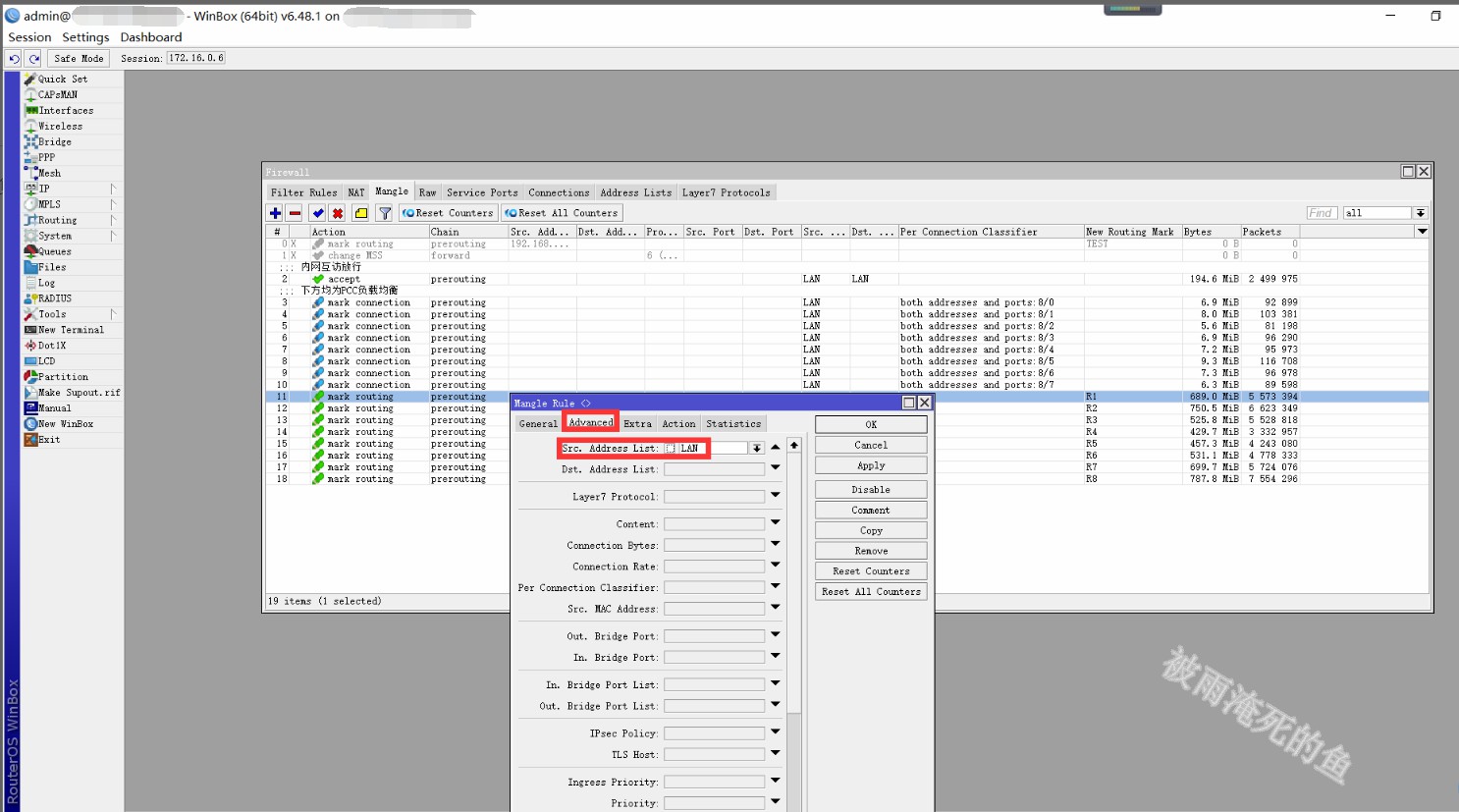The image size is (1459, 812).
Task: Expand the Layer7 Protocol field
Action: pyautogui.click(x=775, y=496)
